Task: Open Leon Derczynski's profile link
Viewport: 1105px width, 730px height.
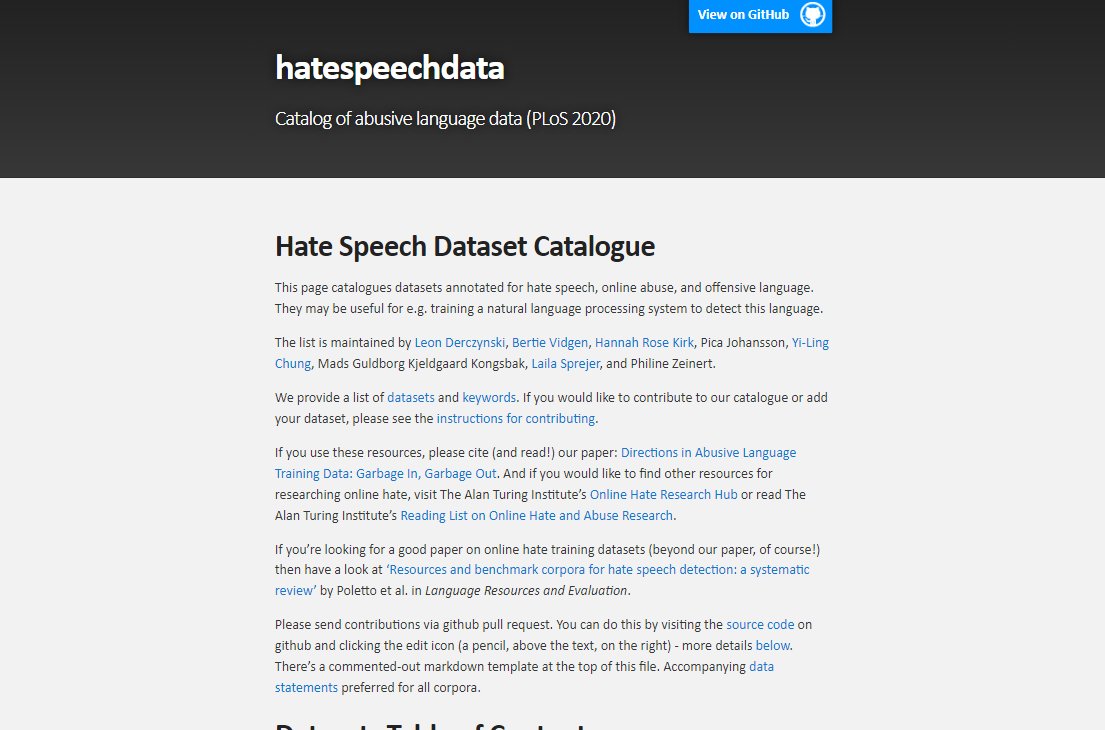Action: (x=459, y=342)
